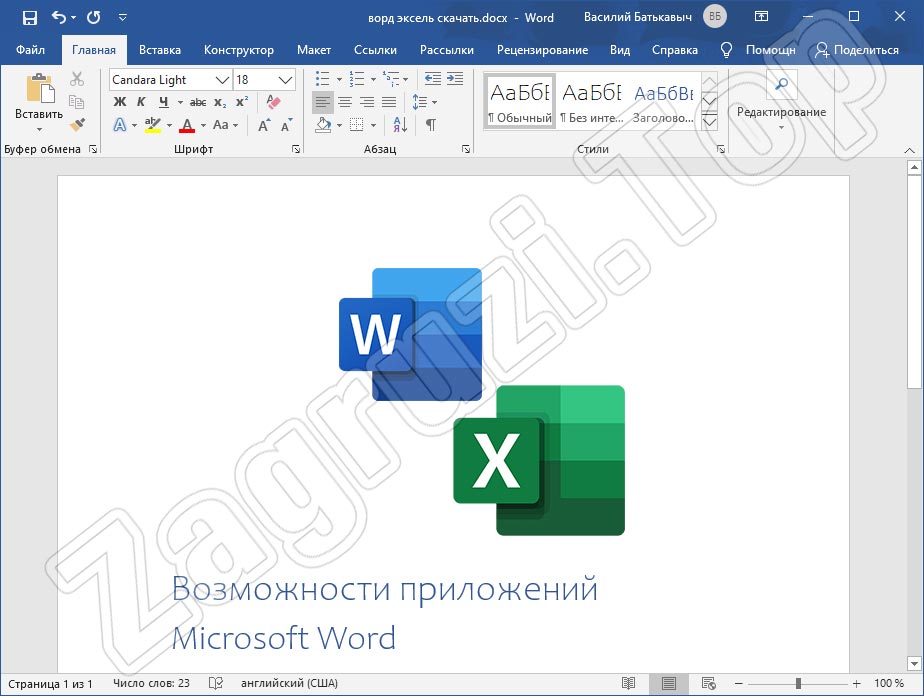Center align text
924x696 pixels.
coord(345,102)
